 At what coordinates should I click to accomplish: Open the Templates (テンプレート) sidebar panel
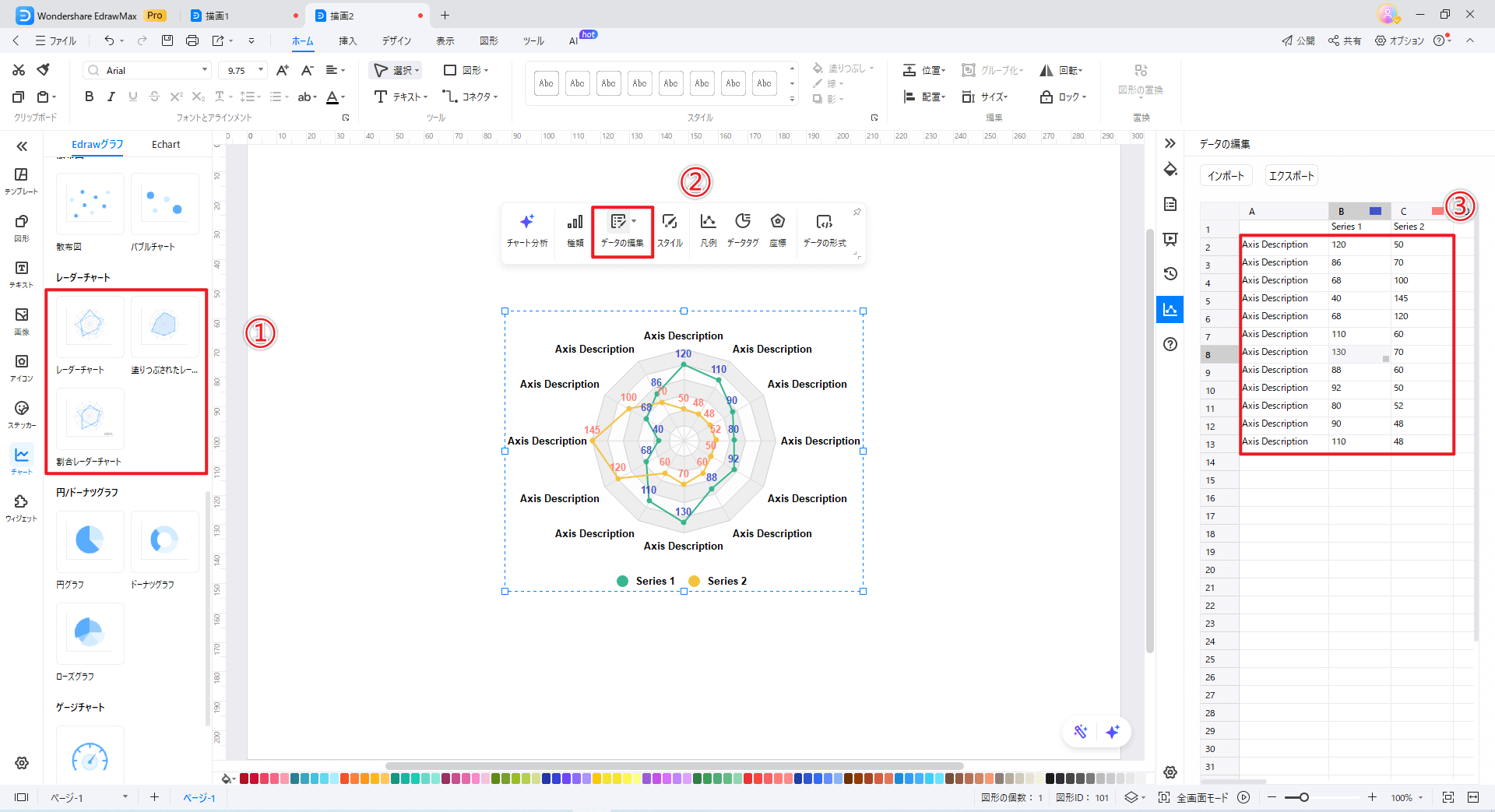click(22, 181)
